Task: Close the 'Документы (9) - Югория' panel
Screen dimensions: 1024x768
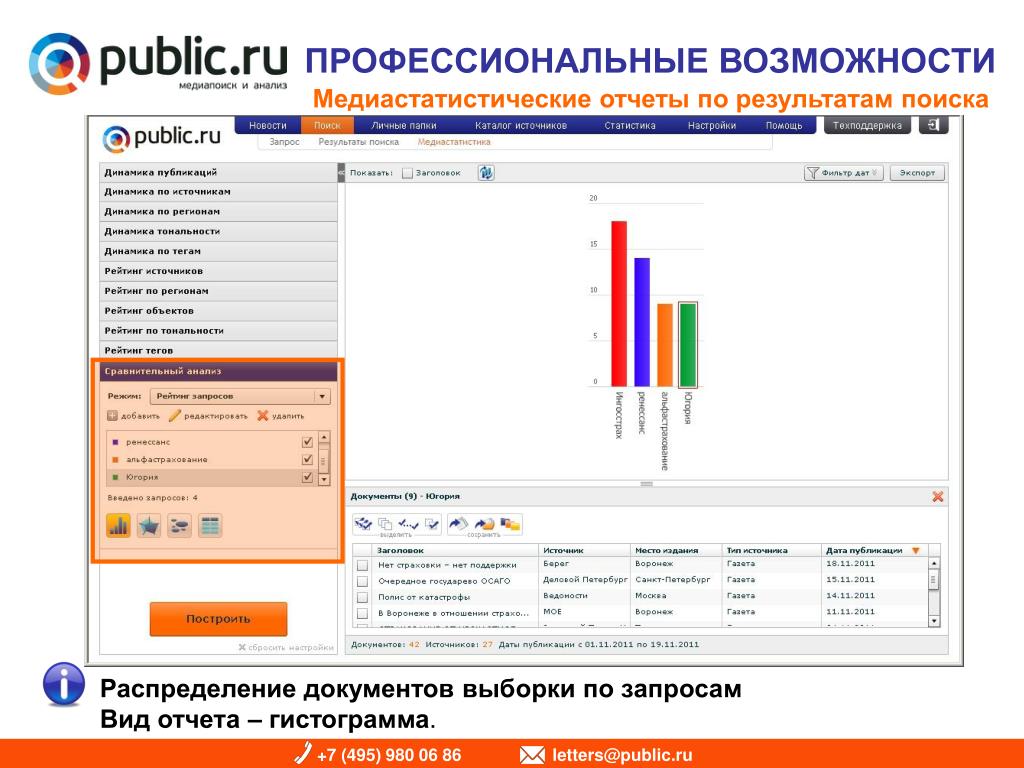Action: pyautogui.click(x=938, y=496)
